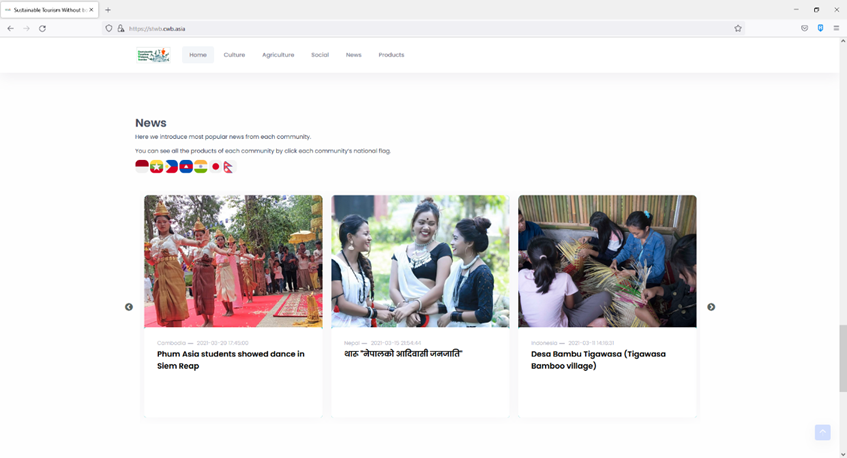The width and height of the screenshot is (847, 458).
Task: Click the blue extension icon in toolbar
Action: click(x=820, y=28)
